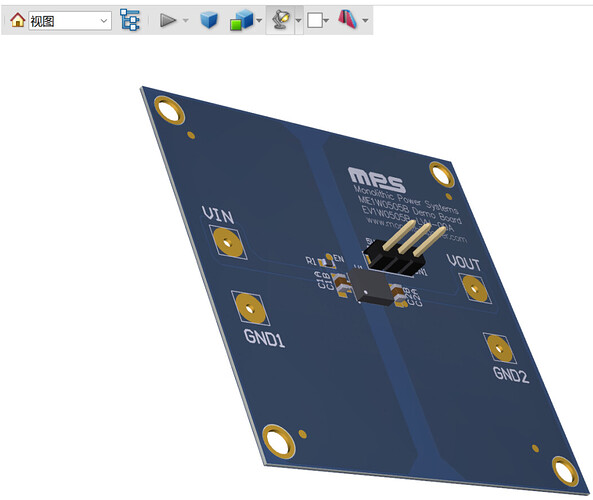The width and height of the screenshot is (593, 500).
Task: Select the GND1 gold test pad
Action: [x=250, y=309]
